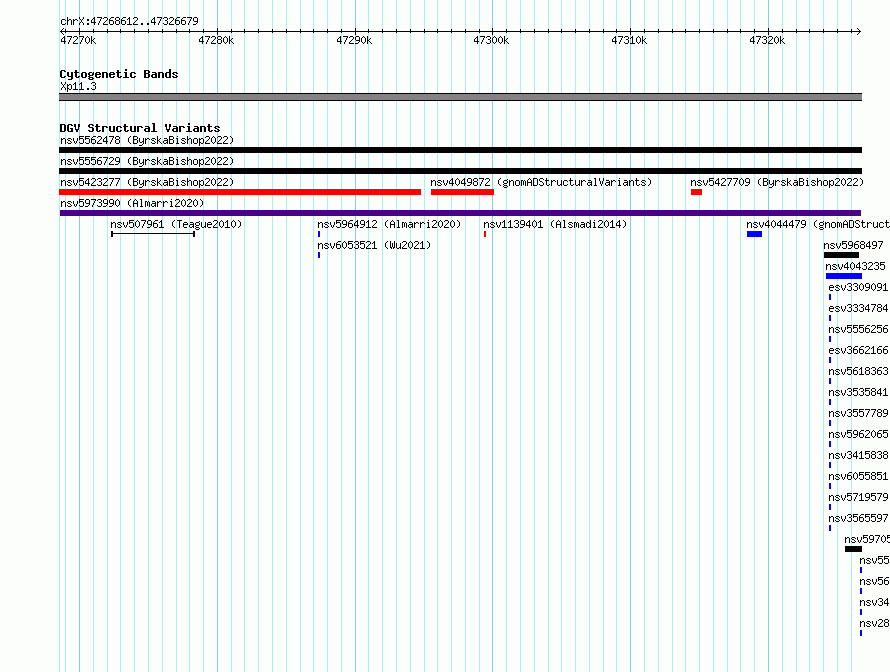The height and width of the screenshot is (672, 890).
Task: Click nsv6053521 (Wu2021) variant label
Action: pyautogui.click(x=375, y=245)
